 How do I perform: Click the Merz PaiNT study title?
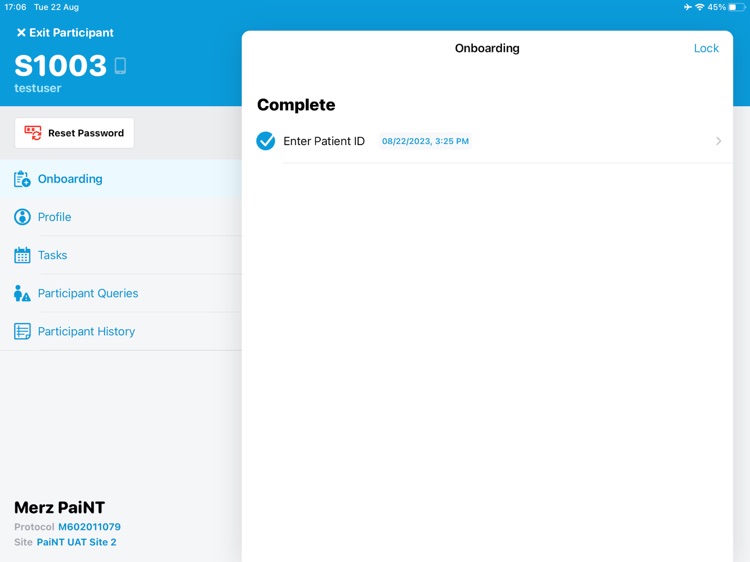pyautogui.click(x=59, y=507)
